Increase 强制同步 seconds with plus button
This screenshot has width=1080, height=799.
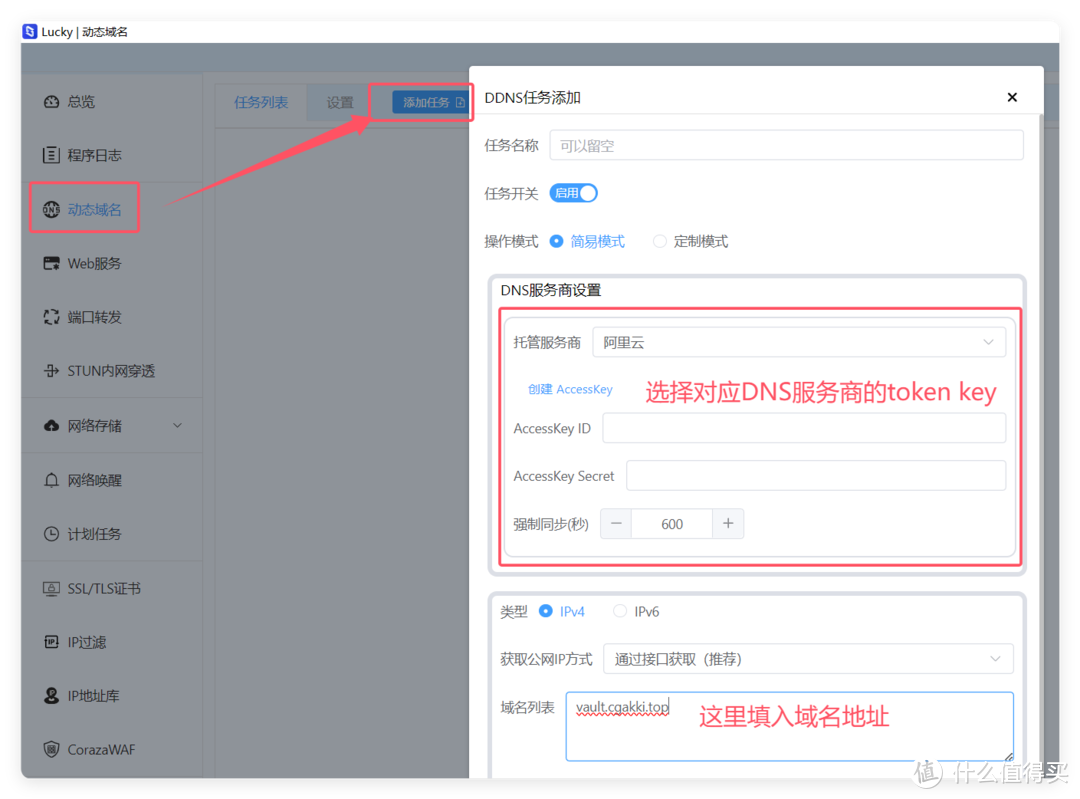(x=728, y=523)
